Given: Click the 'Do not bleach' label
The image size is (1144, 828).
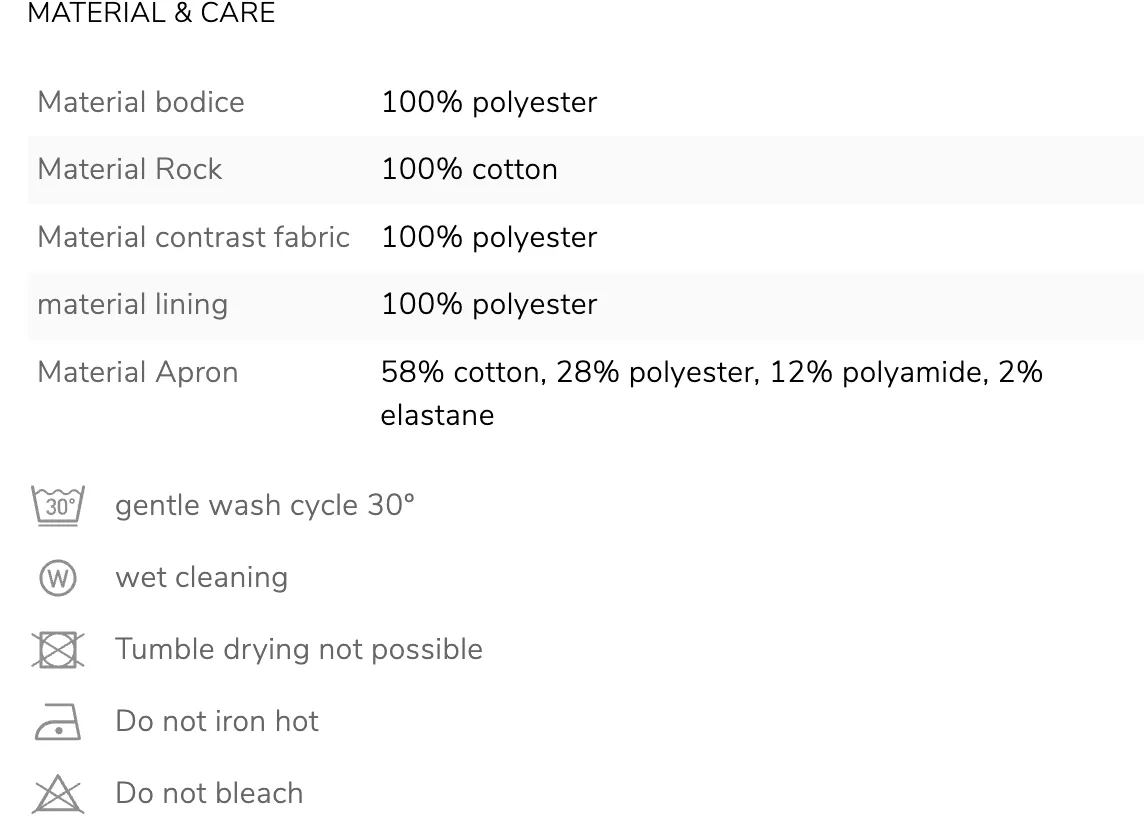Looking at the screenshot, I should pos(209,793).
